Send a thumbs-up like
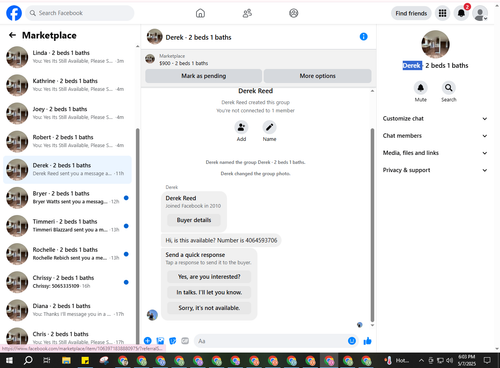Viewport: 500px width, 368px height. [x=367, y=341]
